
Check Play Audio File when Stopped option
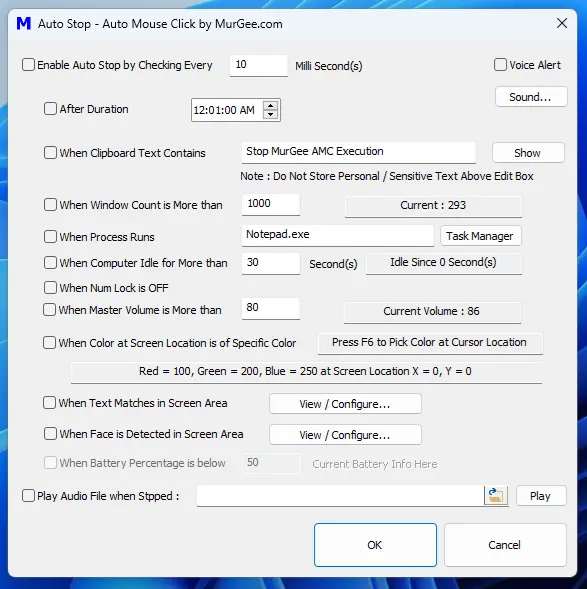coord(29,496)
